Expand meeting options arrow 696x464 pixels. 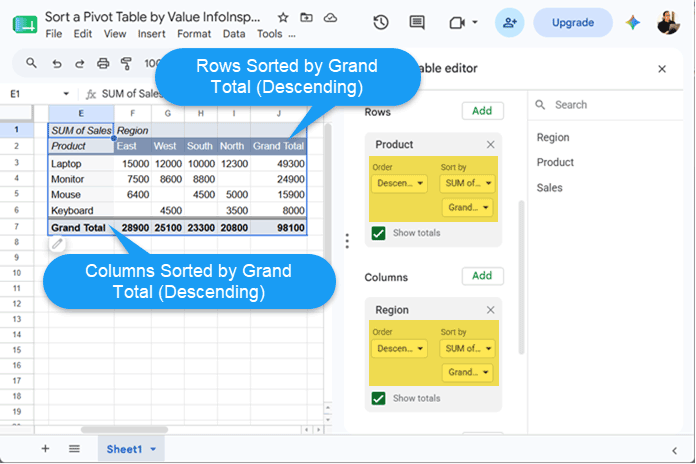pyautogui.click(x=475, y=22)
